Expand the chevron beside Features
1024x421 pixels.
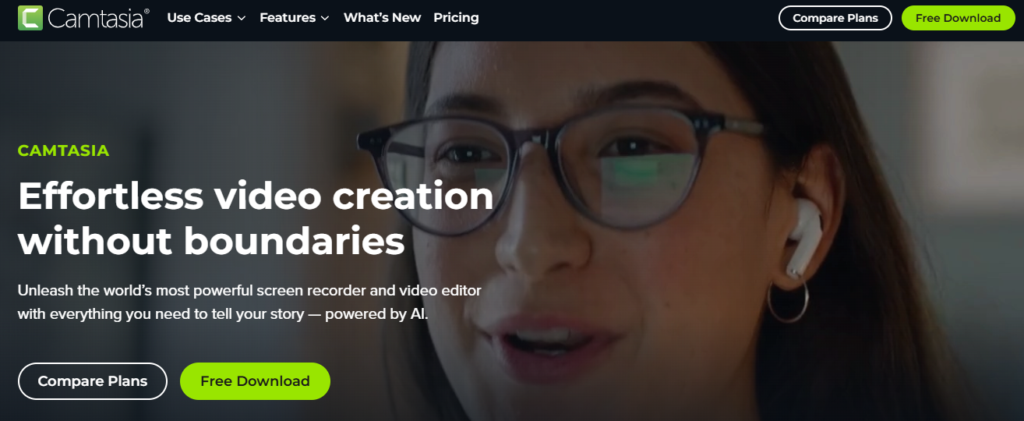(x=325, y=18)
